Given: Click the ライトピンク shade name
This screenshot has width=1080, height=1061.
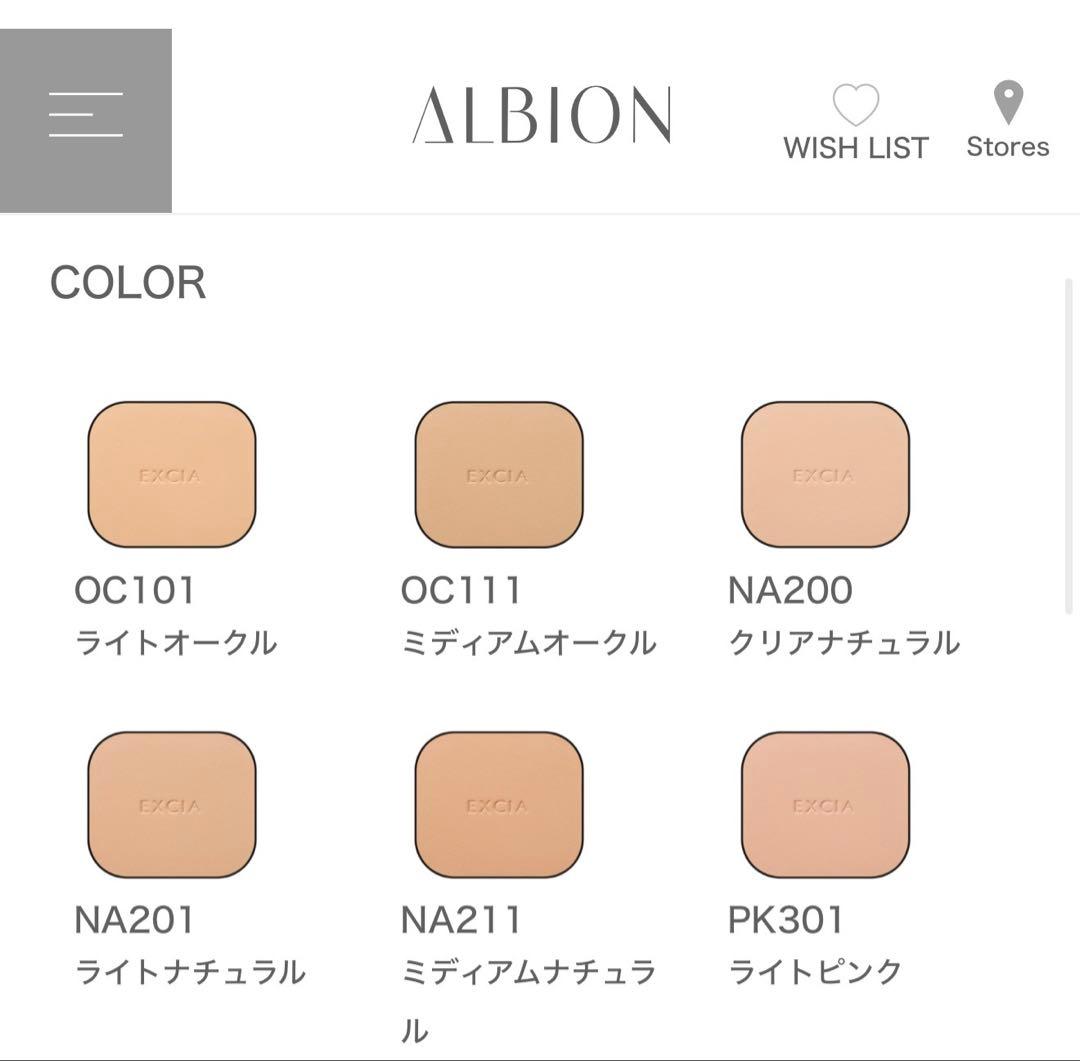Looking at the screenshot, I should click(815, 972).
